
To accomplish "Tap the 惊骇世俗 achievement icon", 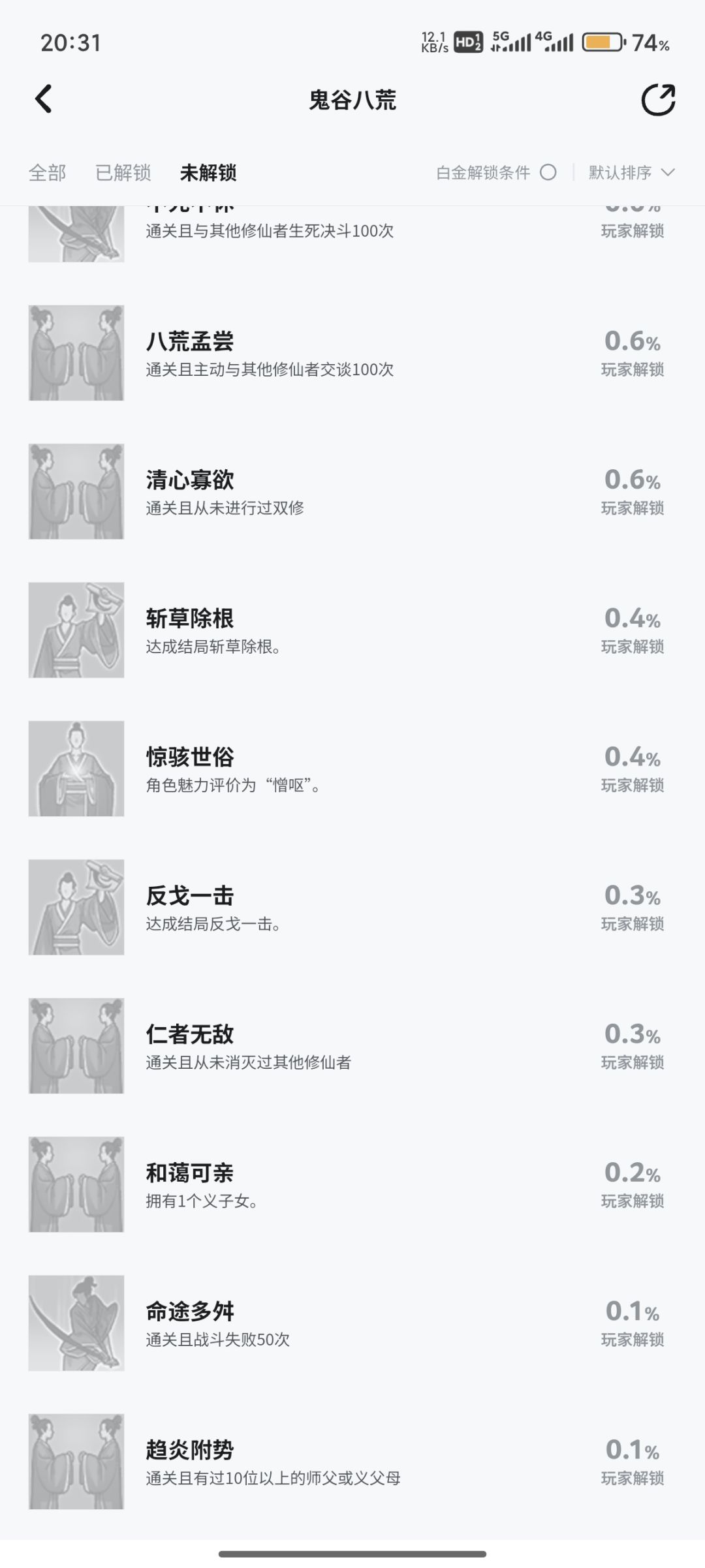I will [76, 769].
